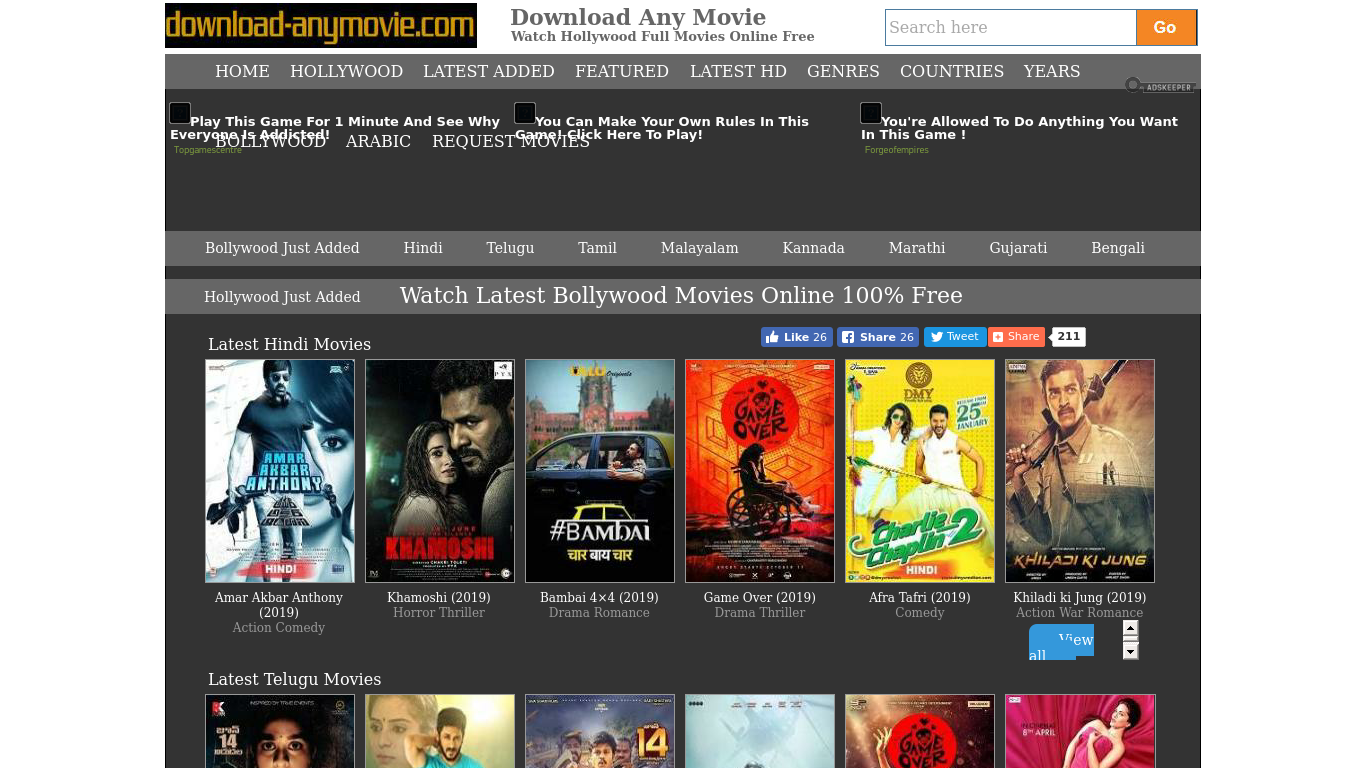Open the Khamoshi movie poster
1366x768 pixels.
(x=440, y=471)
